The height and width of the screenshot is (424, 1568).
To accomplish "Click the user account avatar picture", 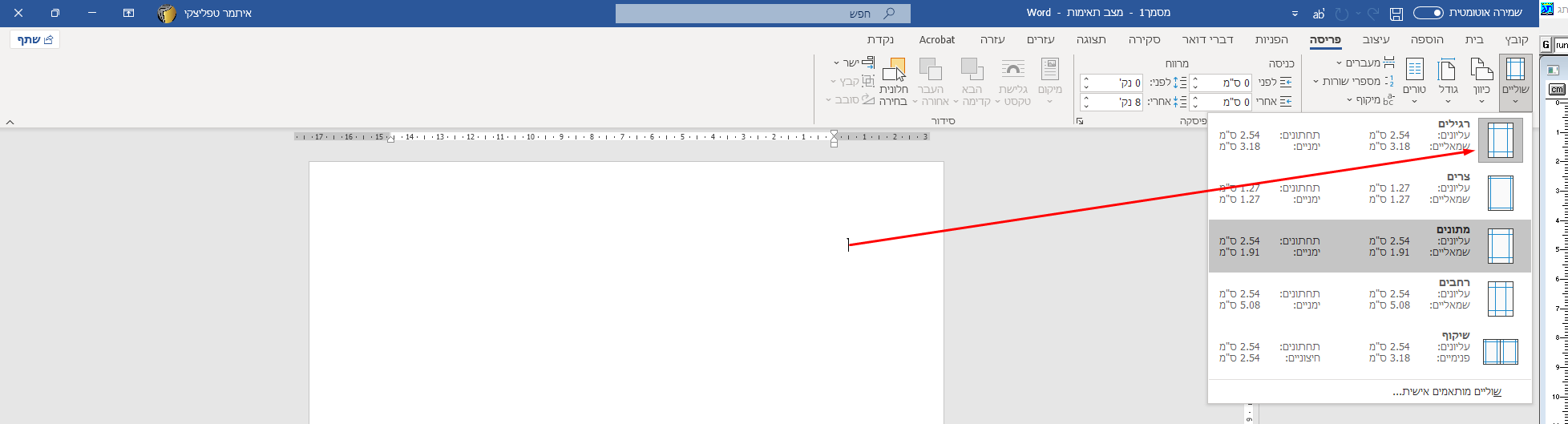I will (166, 14).
